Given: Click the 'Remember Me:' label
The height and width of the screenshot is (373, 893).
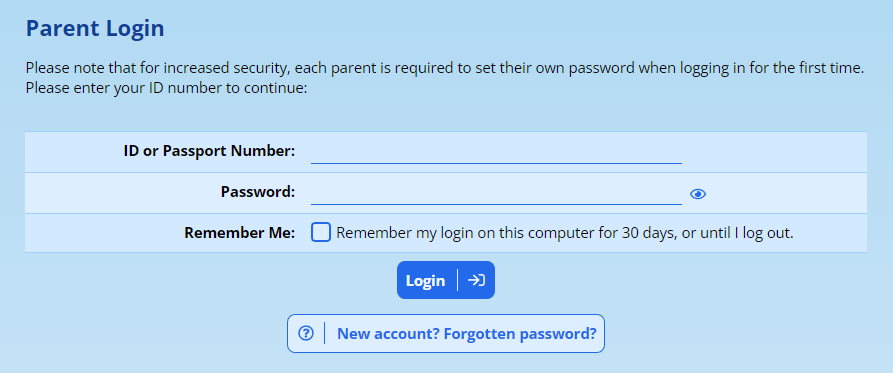Looking at the screenshot, I should [240, 233].
